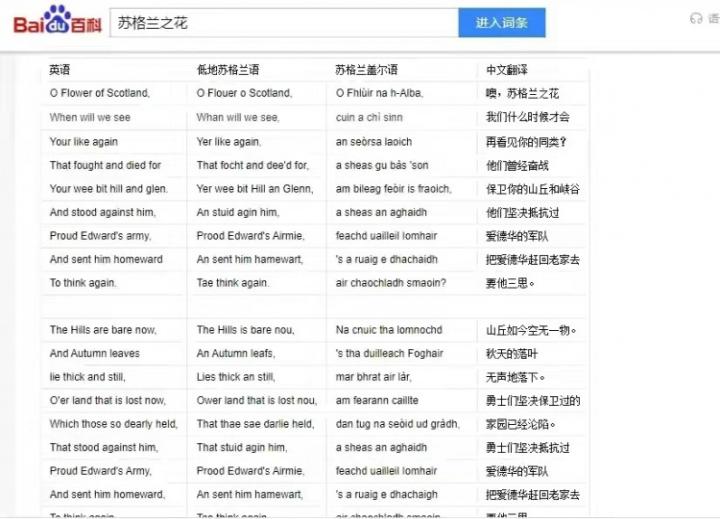Click the cell "O Flouer o Scotland,"
This screenshot has height=519, width=720.
tap(244, 93)
